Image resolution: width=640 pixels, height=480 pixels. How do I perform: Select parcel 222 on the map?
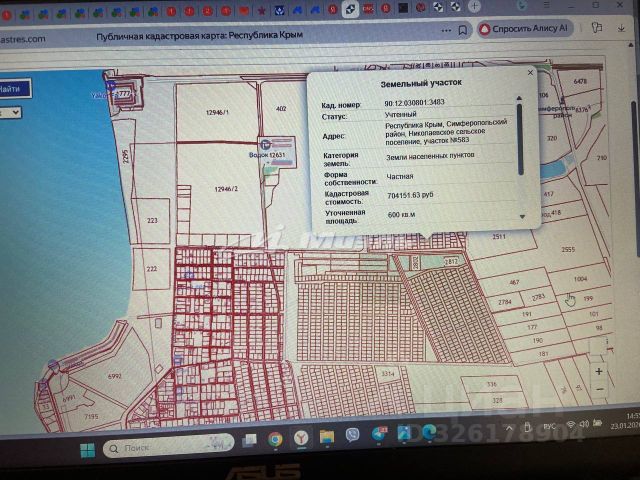tap(151, 269)
